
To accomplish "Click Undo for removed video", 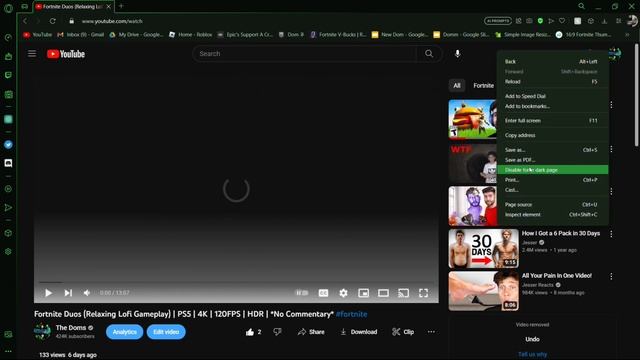I will 532,339.
